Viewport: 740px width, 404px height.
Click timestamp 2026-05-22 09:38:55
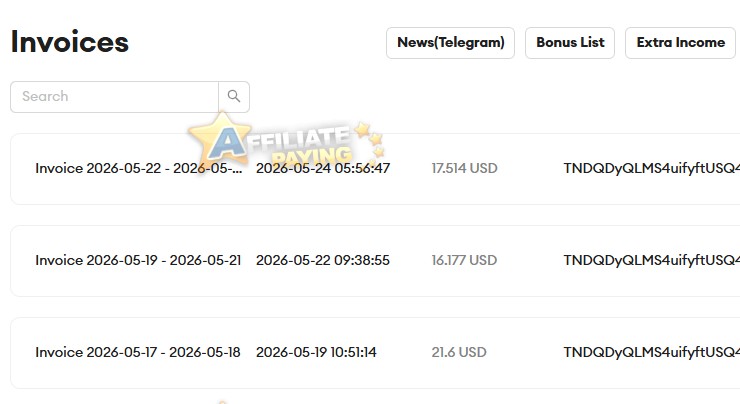323,261
